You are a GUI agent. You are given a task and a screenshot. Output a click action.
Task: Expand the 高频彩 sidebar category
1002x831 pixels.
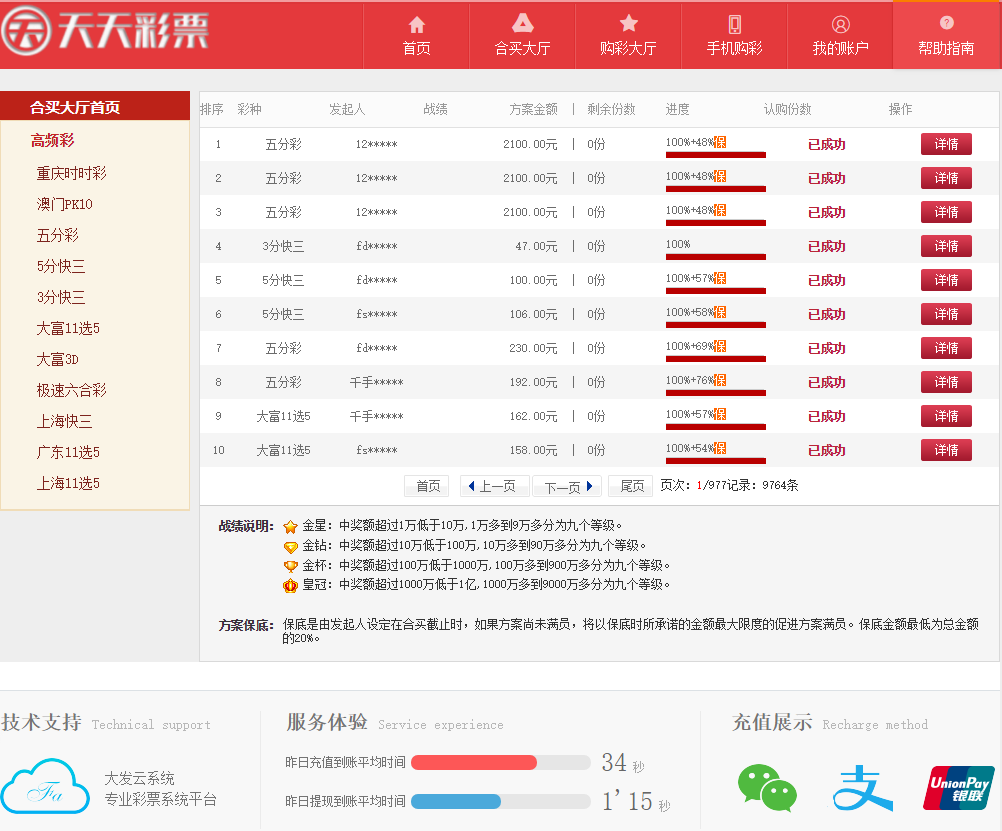point(52,140)
